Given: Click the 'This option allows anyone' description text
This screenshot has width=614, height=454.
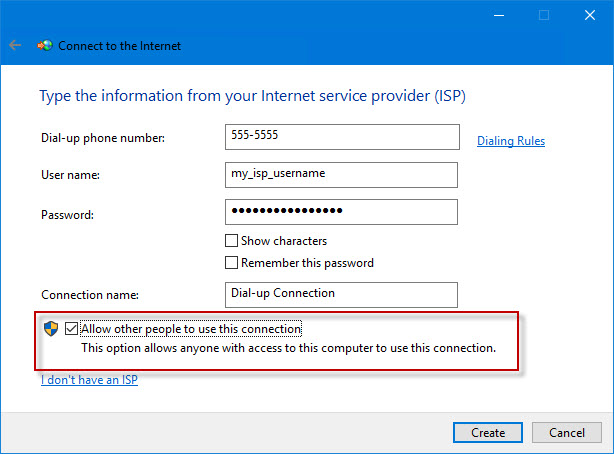Looking at the screenshot, I should point(288,349).
